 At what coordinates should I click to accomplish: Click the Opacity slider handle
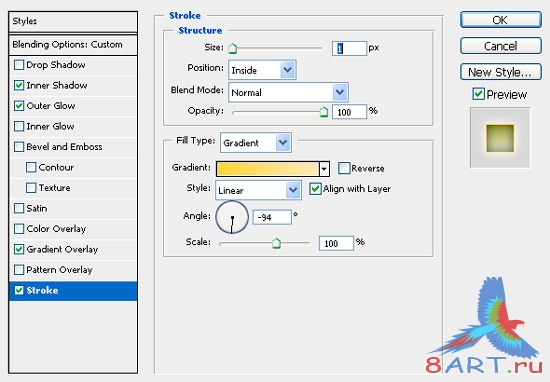pyautogui.click(x=324, y=112)
